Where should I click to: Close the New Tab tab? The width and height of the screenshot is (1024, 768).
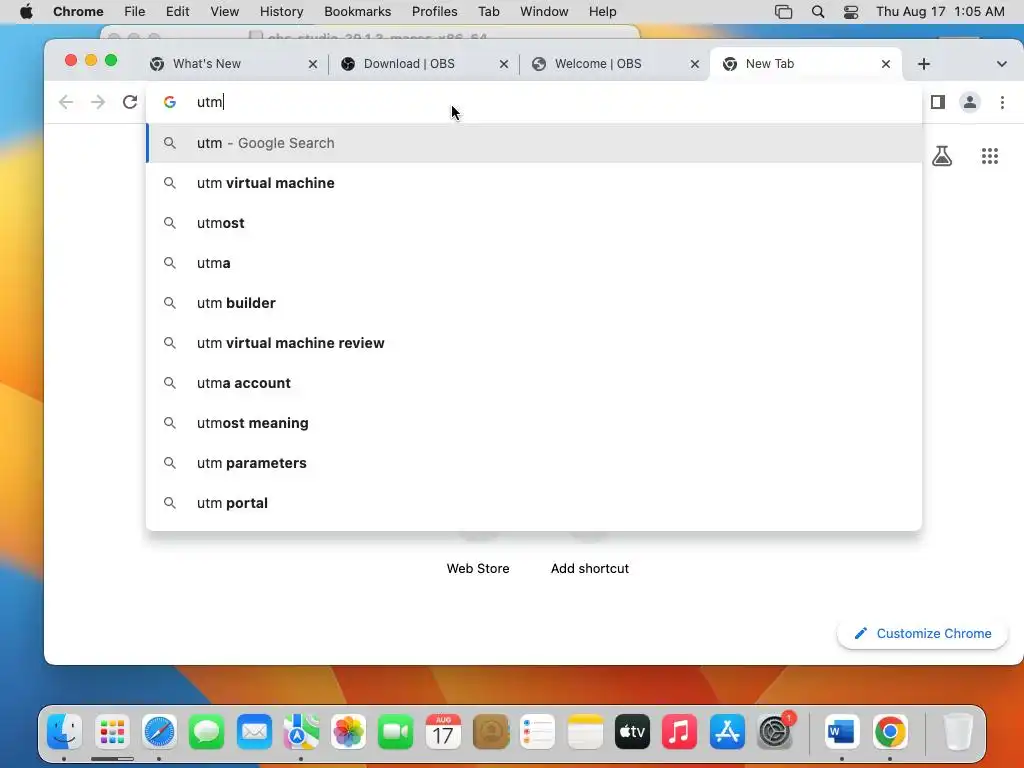886,64
